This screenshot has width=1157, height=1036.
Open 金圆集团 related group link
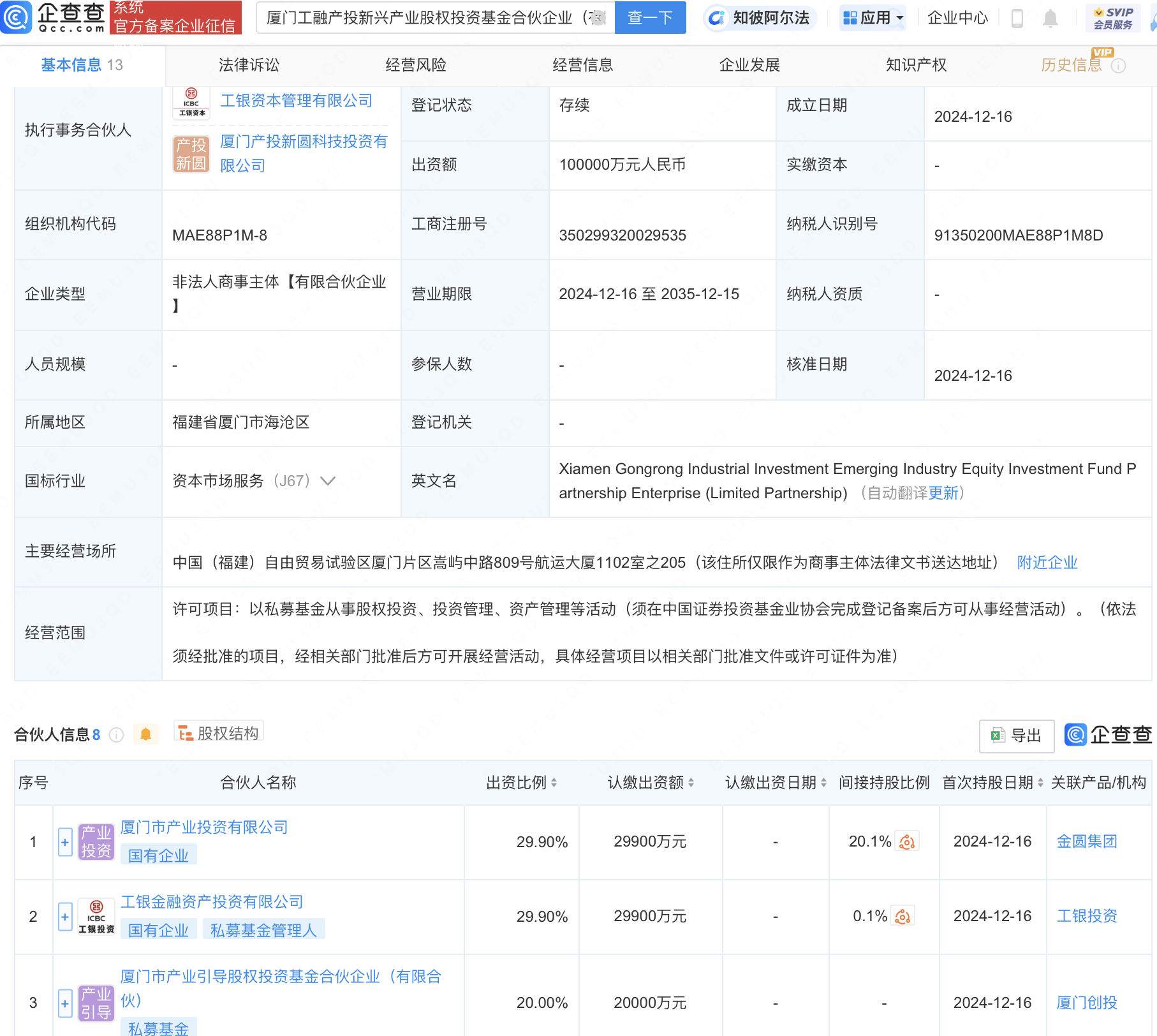(x=1087, y=841)
